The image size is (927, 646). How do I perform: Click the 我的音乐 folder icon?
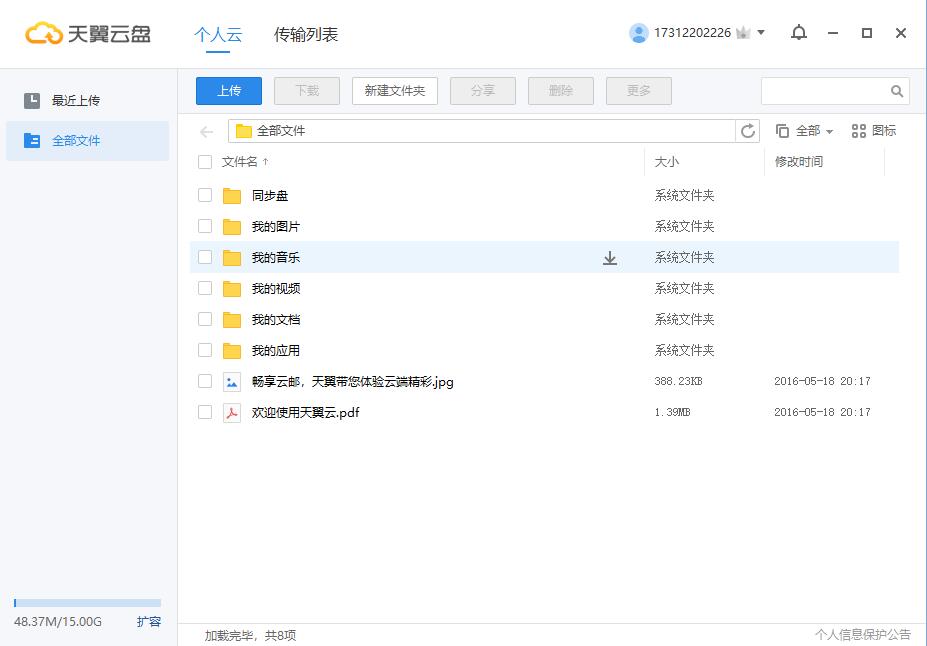point(232,258)
